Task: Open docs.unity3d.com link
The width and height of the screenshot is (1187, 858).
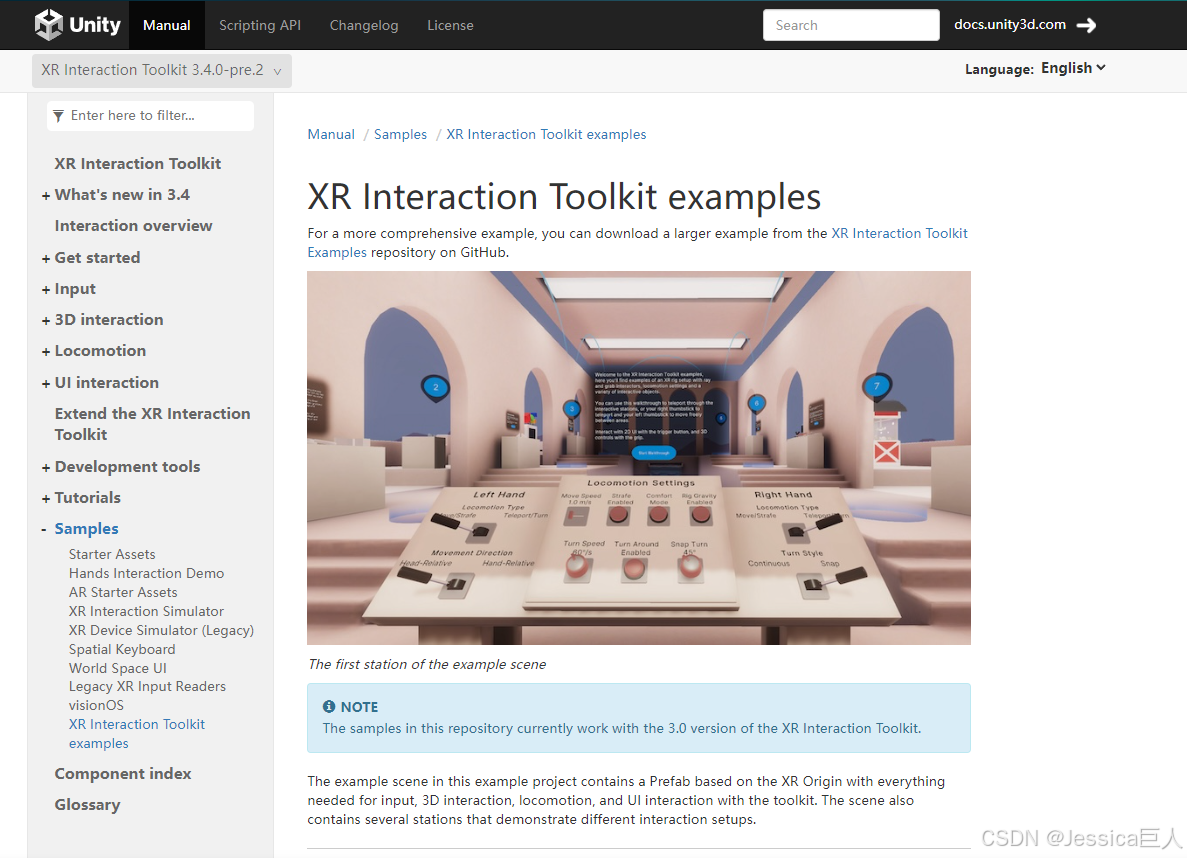Action: [x=1010, y=24]
